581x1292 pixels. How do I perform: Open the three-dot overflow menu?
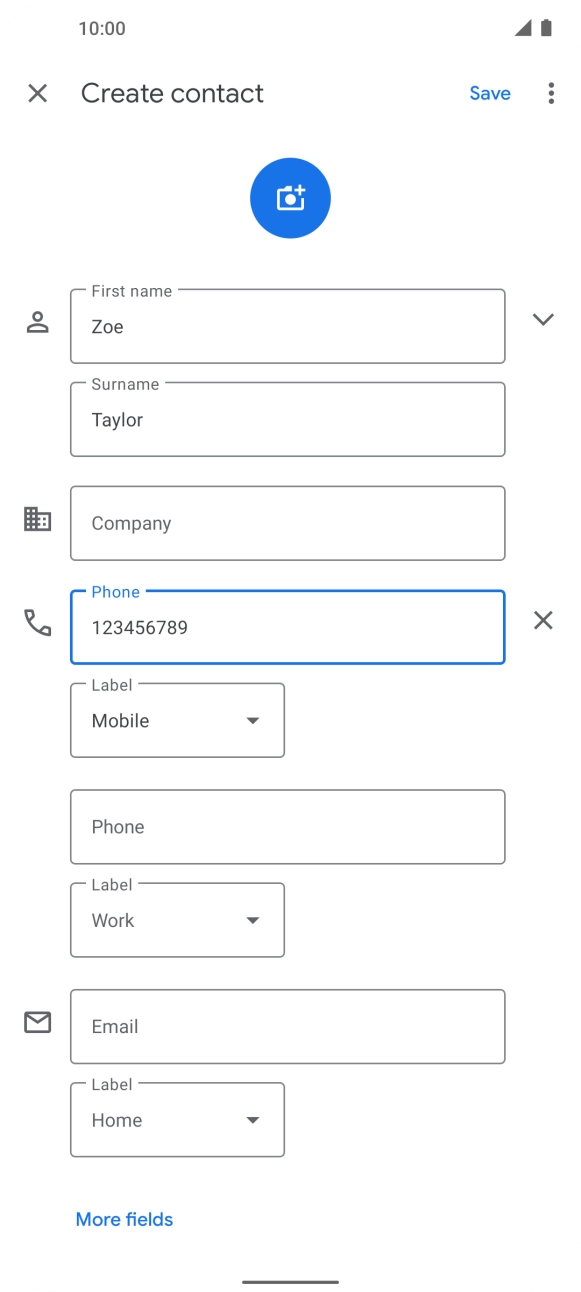click(551, 93)
